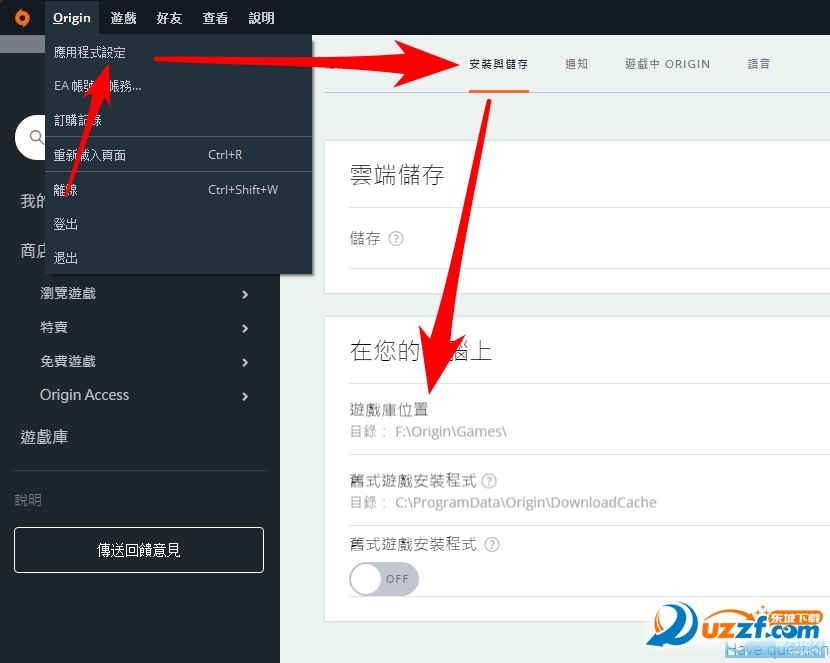Viewport: 830px width, 663px height.
Task: Open the Origin menu
Action: pyautogui.click(x=72, y=18)
